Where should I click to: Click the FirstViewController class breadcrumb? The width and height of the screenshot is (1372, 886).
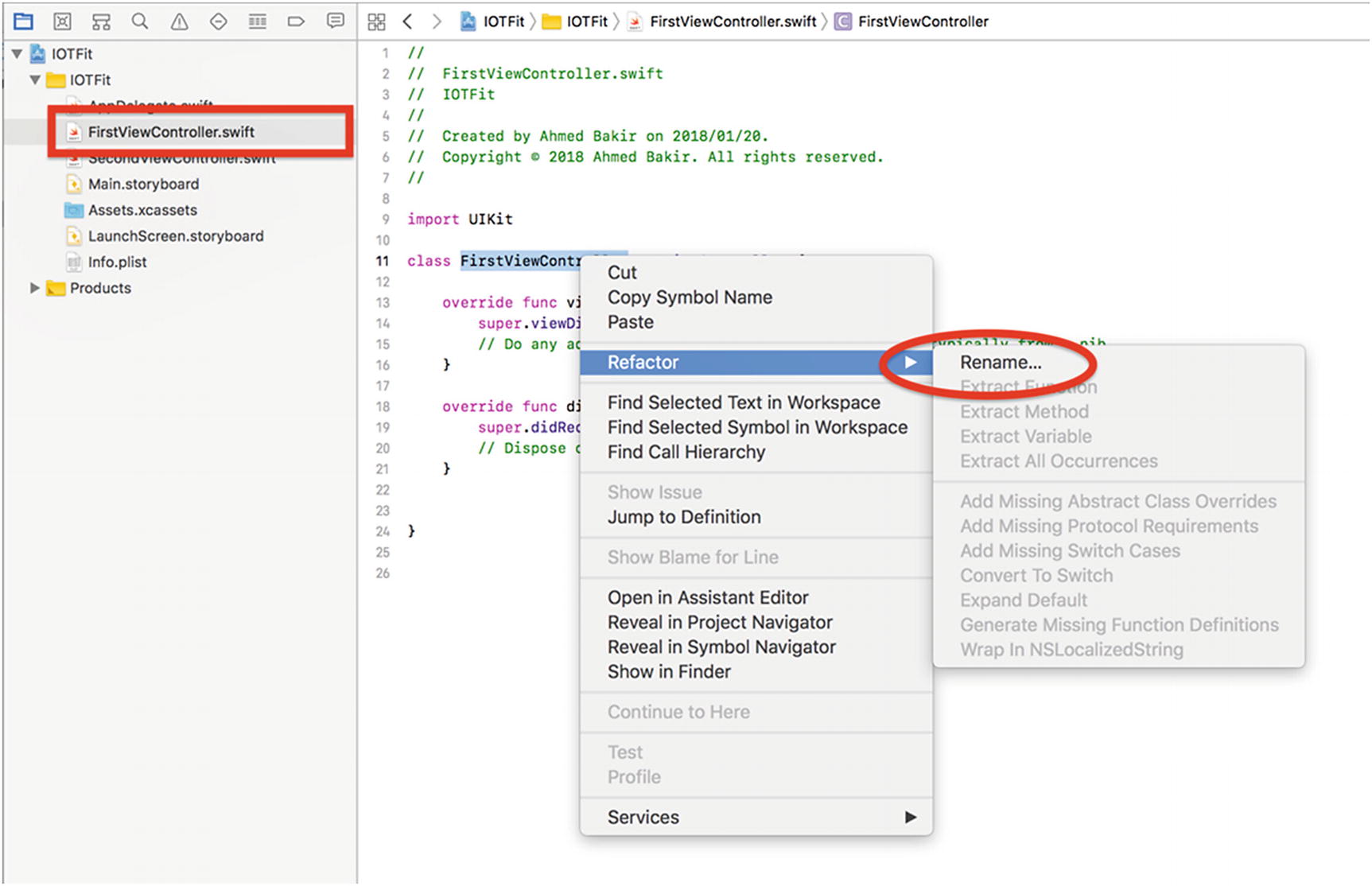pyautogui.click(x=911, y=21)
